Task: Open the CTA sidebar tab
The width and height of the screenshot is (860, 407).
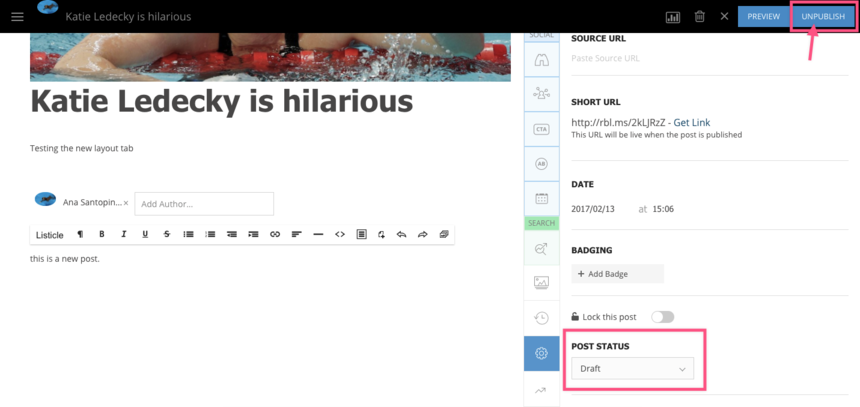Action: tap(541, 129)
